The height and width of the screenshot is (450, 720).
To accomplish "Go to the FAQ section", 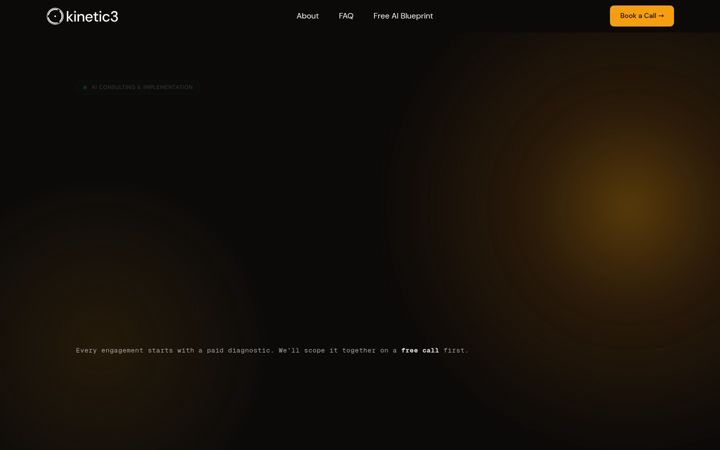I will 346,16.
